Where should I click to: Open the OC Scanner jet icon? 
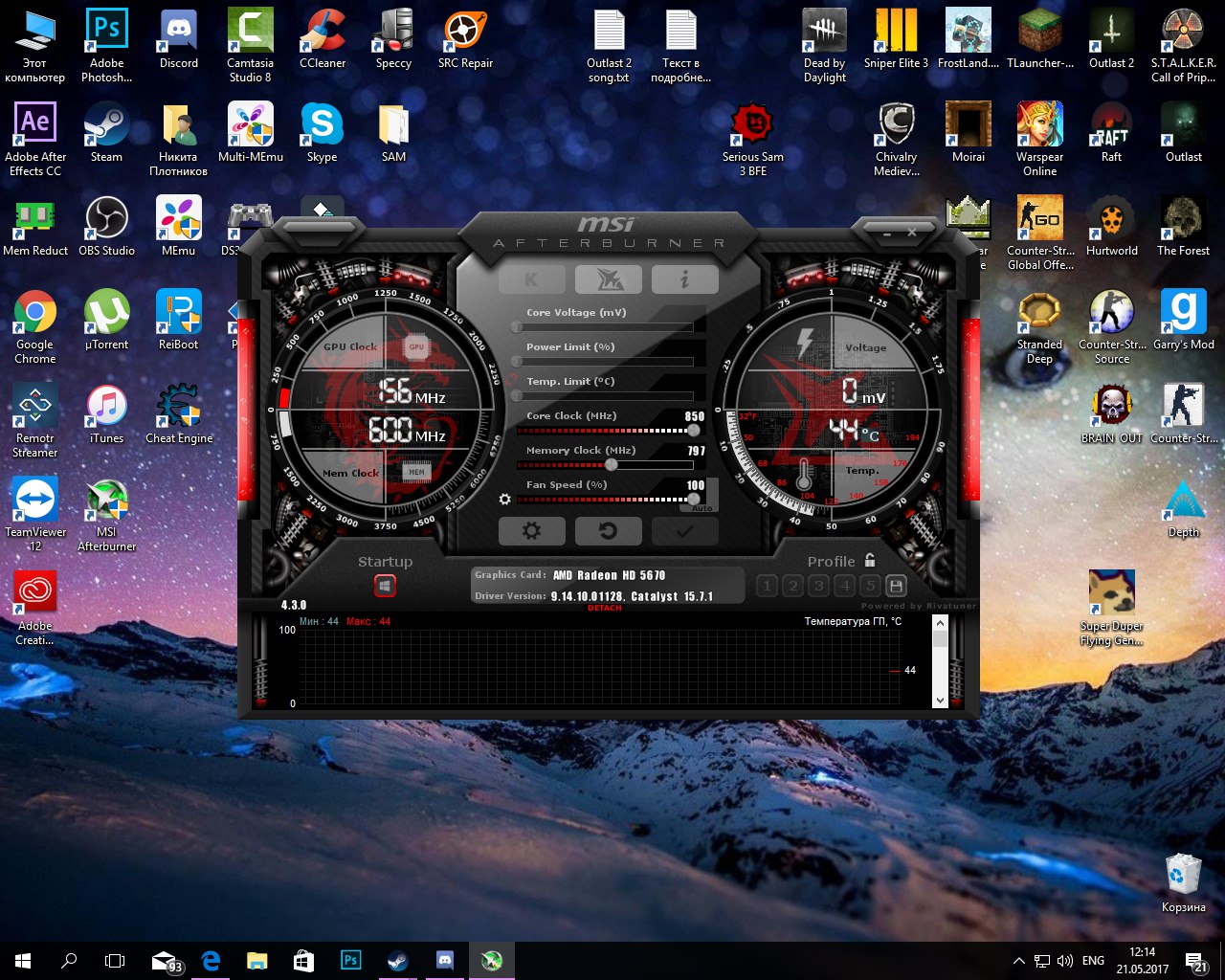point(609,278)
